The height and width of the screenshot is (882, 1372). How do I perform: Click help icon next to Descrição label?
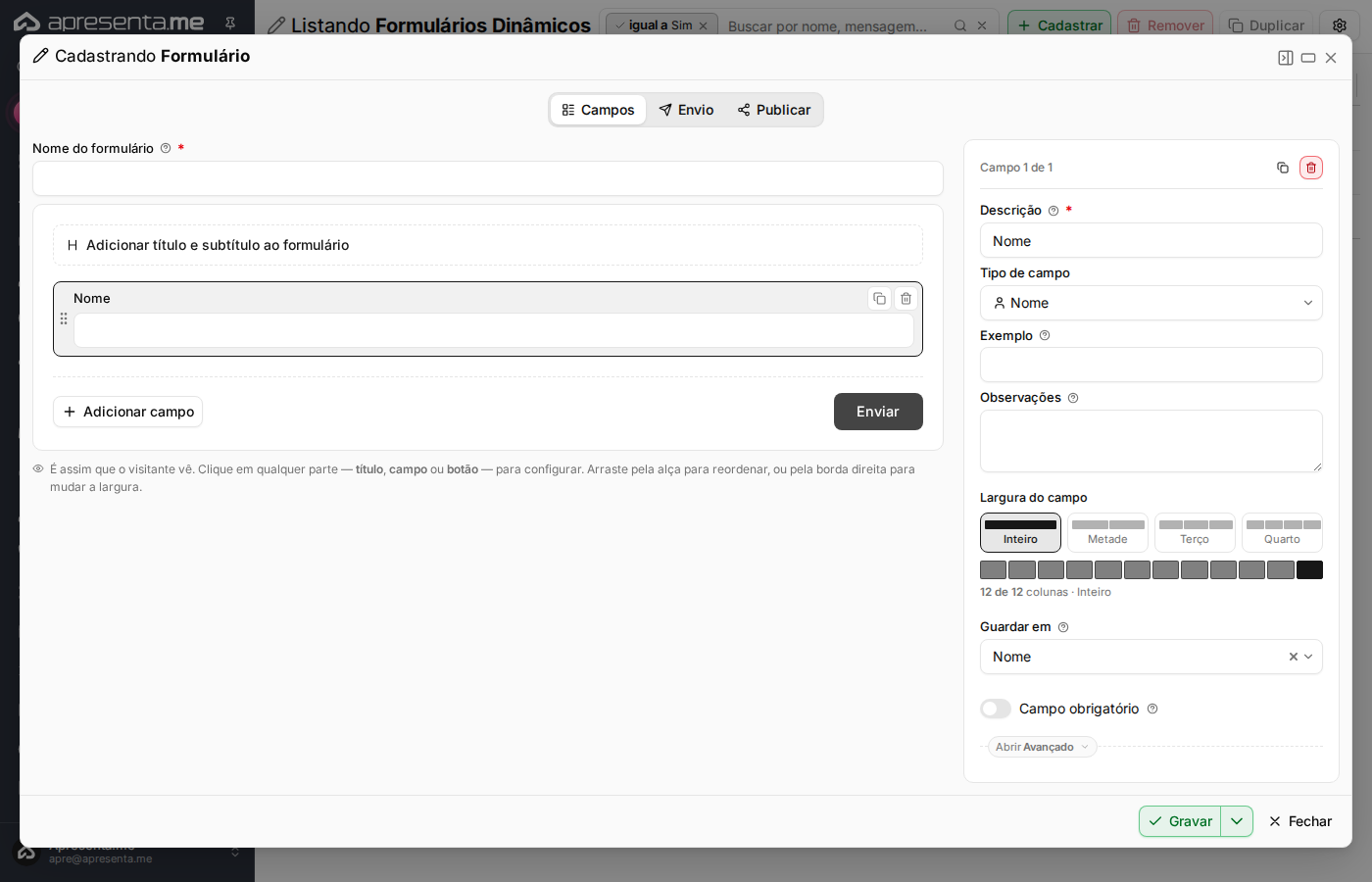[1053, 211]
